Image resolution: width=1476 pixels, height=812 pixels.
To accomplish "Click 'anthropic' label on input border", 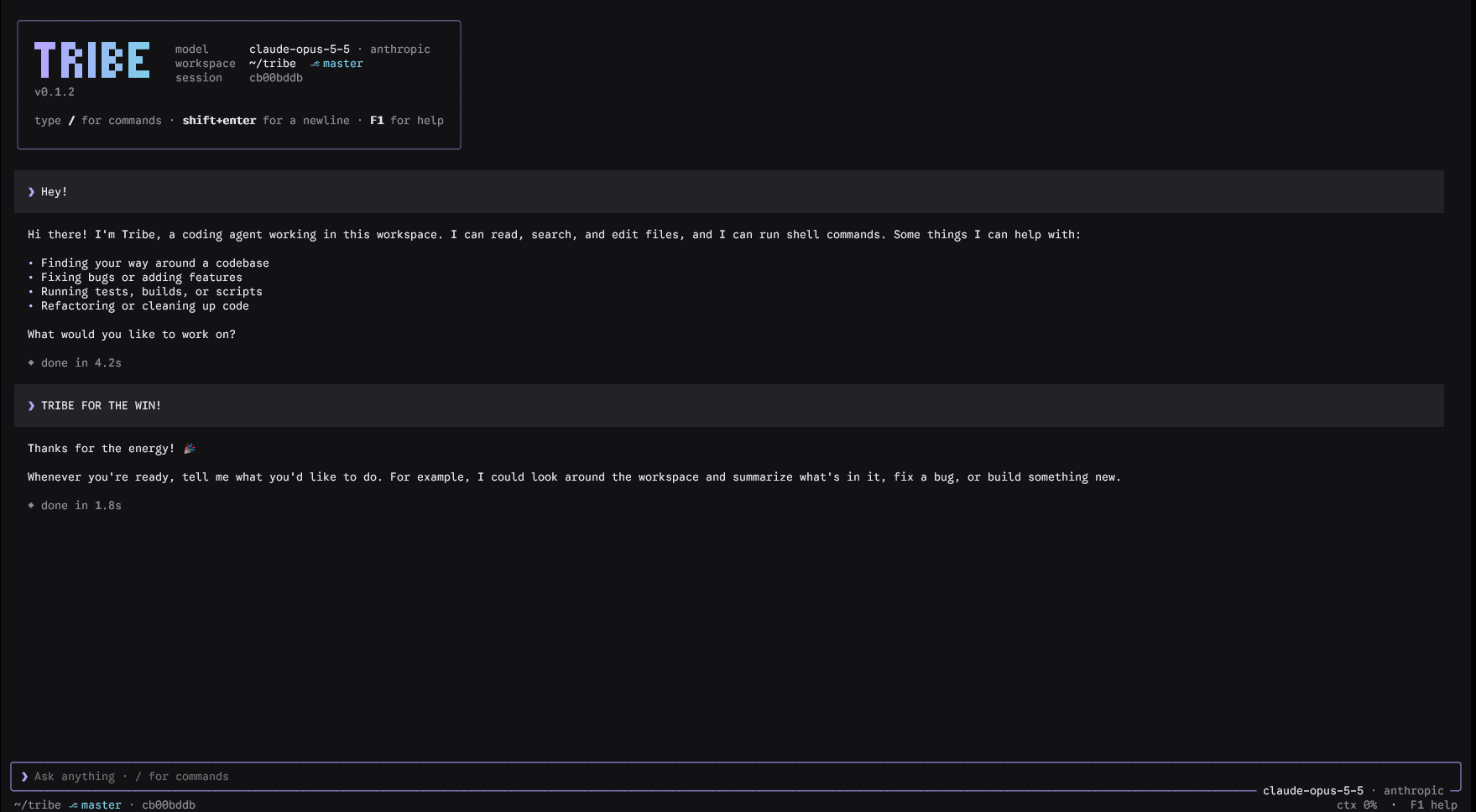I will tap(1414, 791).
